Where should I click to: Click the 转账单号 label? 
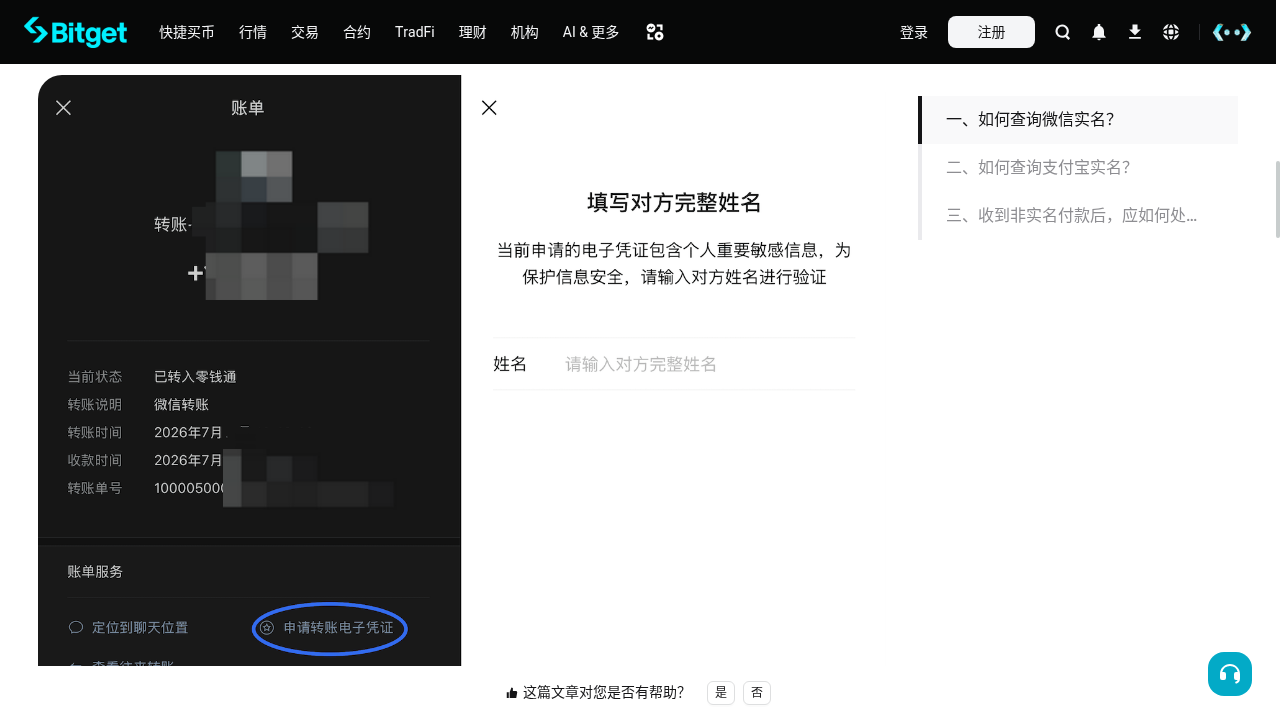(x=95, y=489)
